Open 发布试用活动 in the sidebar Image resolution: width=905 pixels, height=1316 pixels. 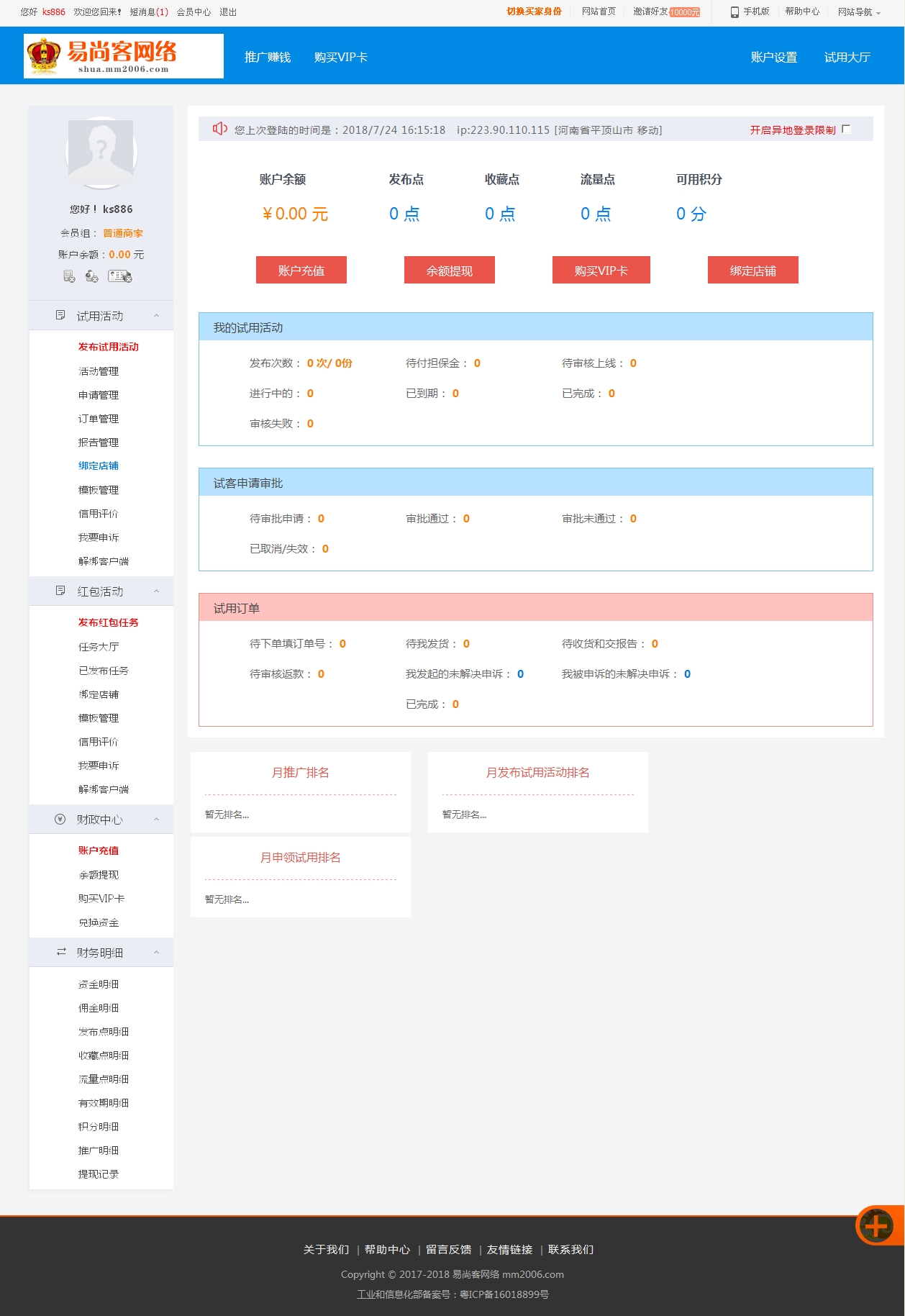coord(108,347)
